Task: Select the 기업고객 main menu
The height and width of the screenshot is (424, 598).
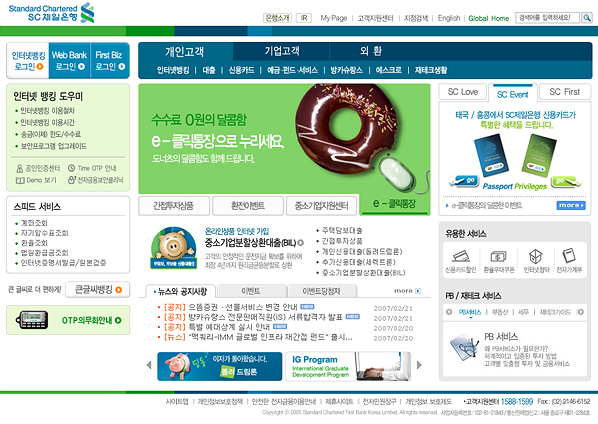Action: pos(282,51)
